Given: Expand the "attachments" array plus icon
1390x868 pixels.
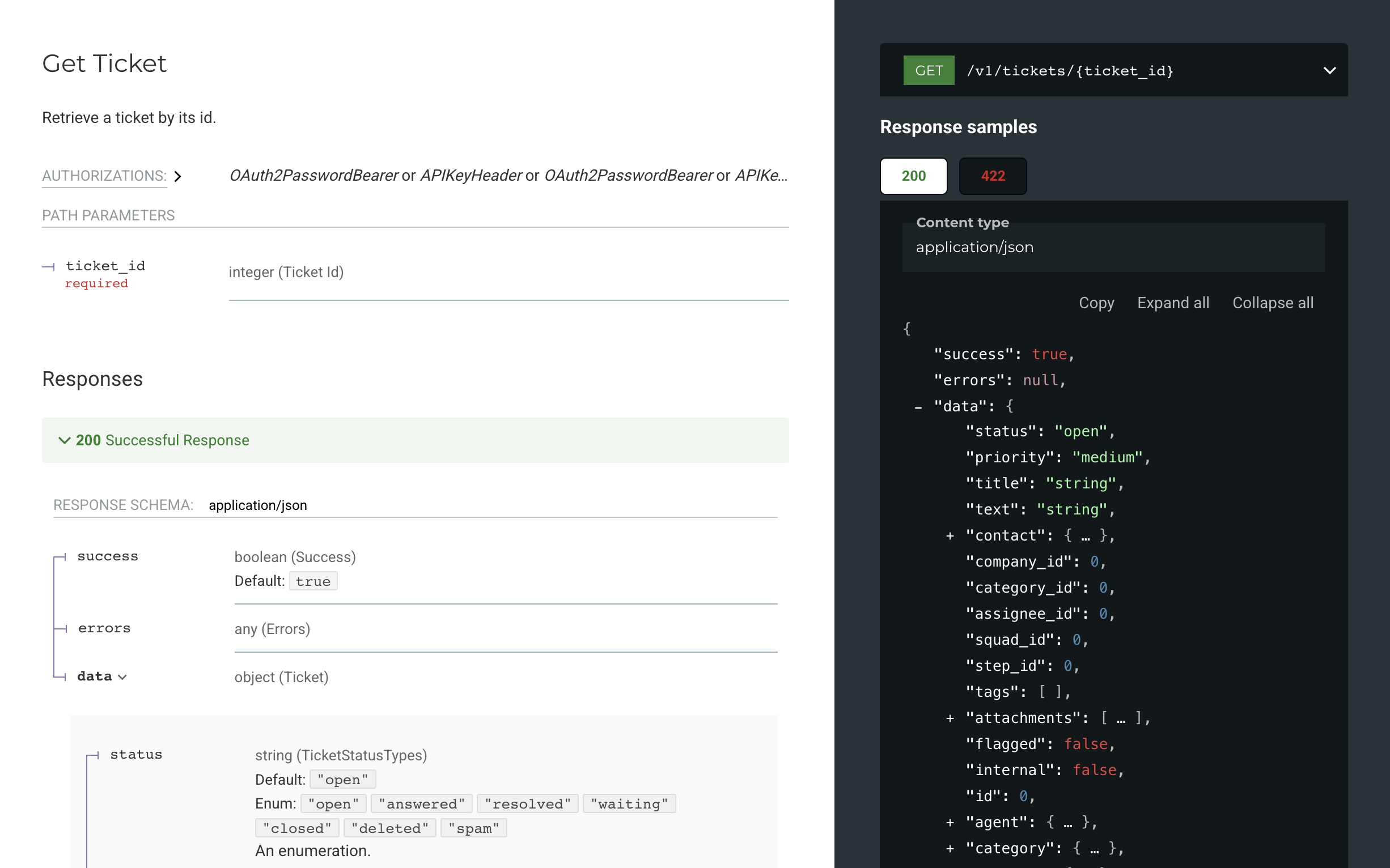Looking at the screenshot, I should pyautogui.click(x=950, y=719).
